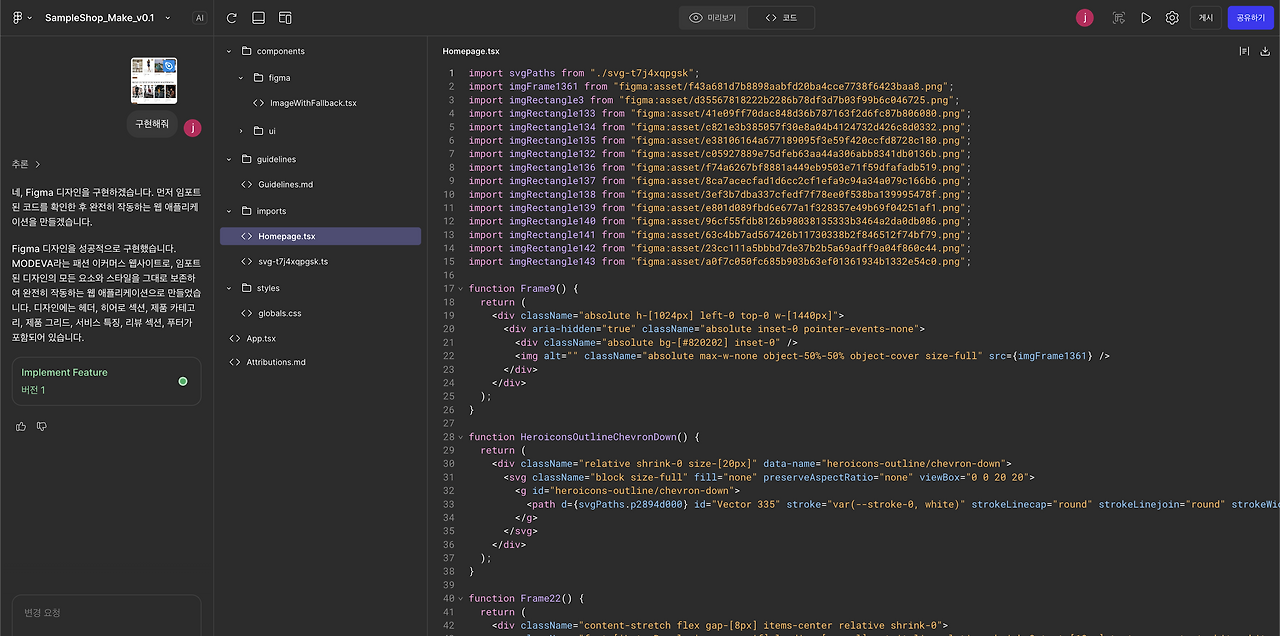The height and width of the screenshot is (636, 1280).
Task: Click the 공유하기 share button
Action: [x=1250, y=18]
